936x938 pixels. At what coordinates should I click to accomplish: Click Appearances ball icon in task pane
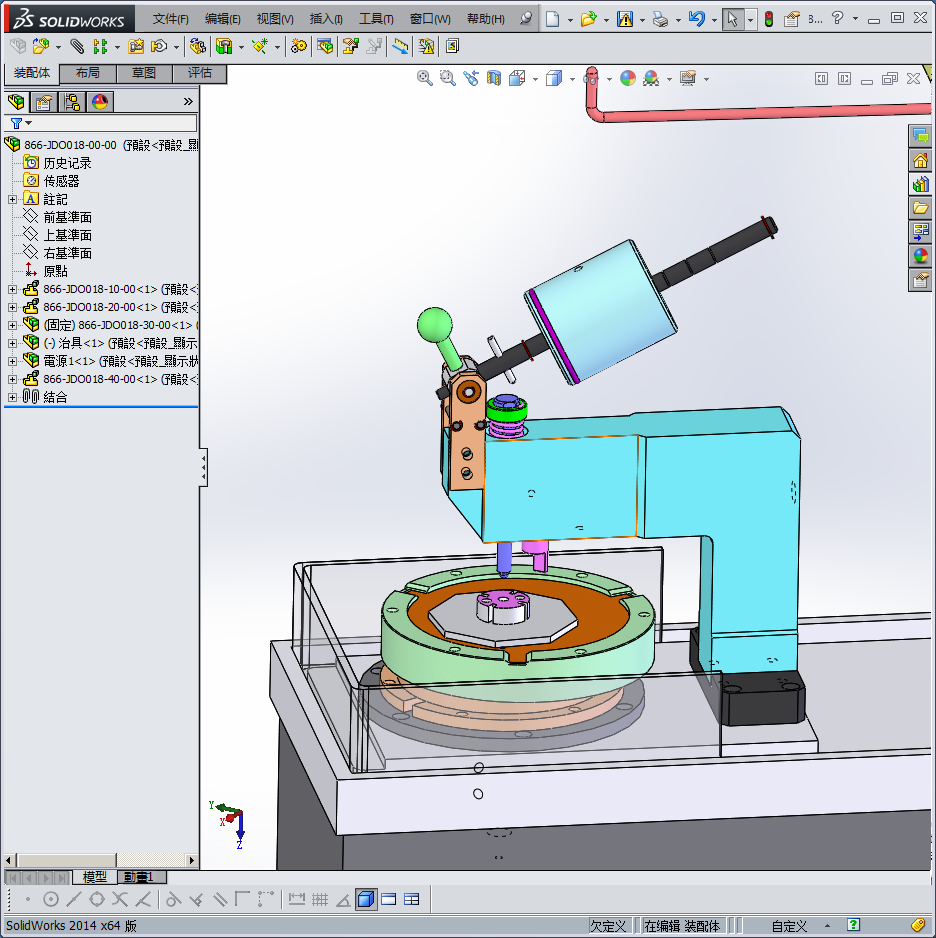click(x=920, y=256)
